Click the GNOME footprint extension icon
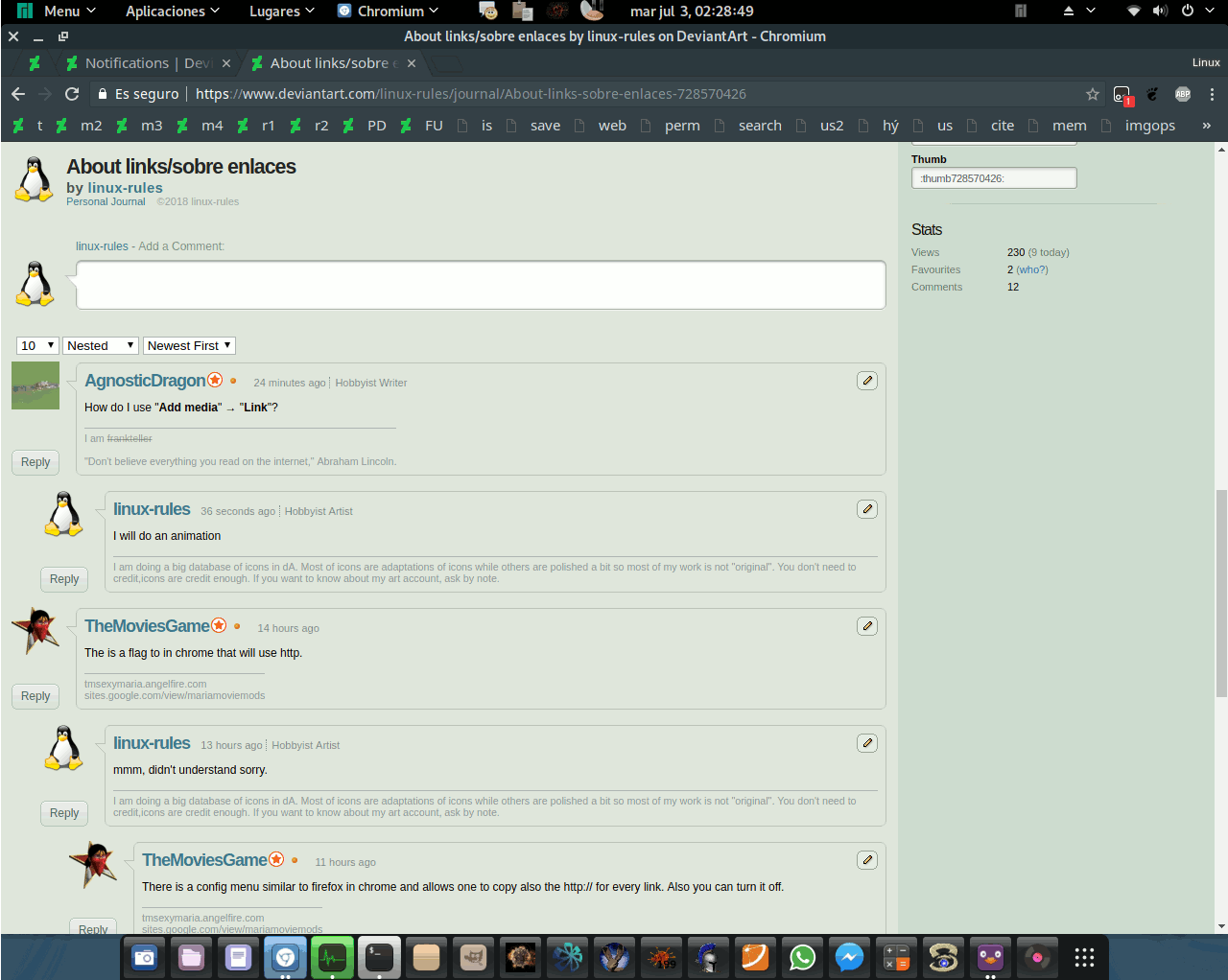Screen dimensions: 1228x980 pyautogui.click(x=1152, y=94)
